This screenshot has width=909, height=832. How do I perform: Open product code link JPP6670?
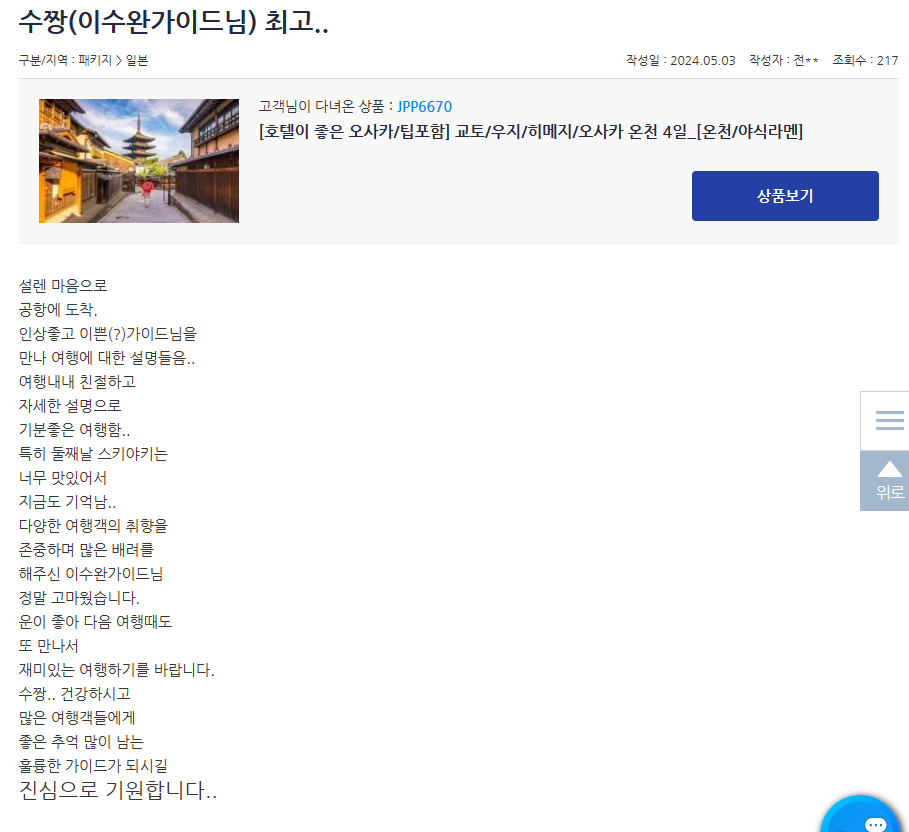coord(424,107)
